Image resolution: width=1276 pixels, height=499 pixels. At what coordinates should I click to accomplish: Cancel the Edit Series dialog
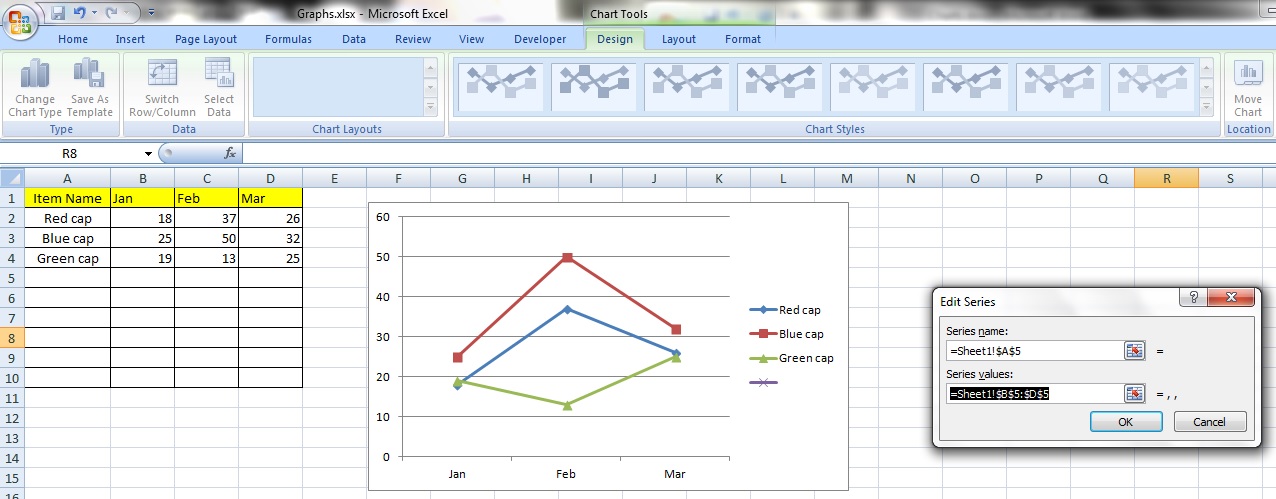1209,422
